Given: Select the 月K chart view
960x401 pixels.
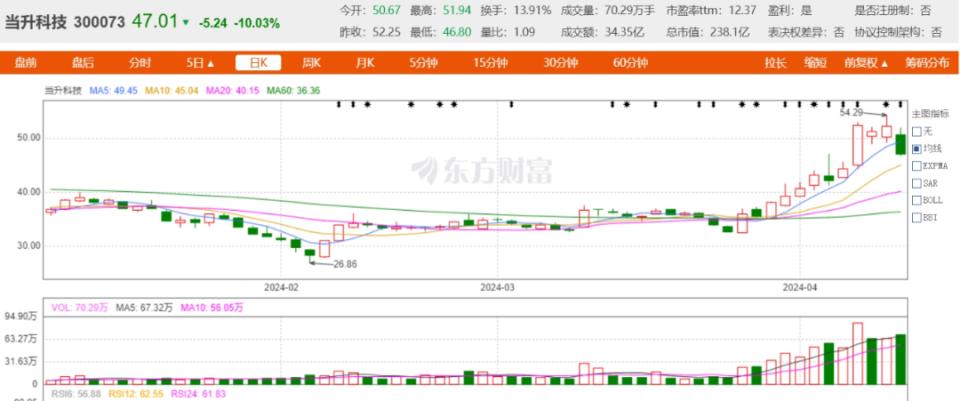Looking at the screenshot, I should 365,62.
